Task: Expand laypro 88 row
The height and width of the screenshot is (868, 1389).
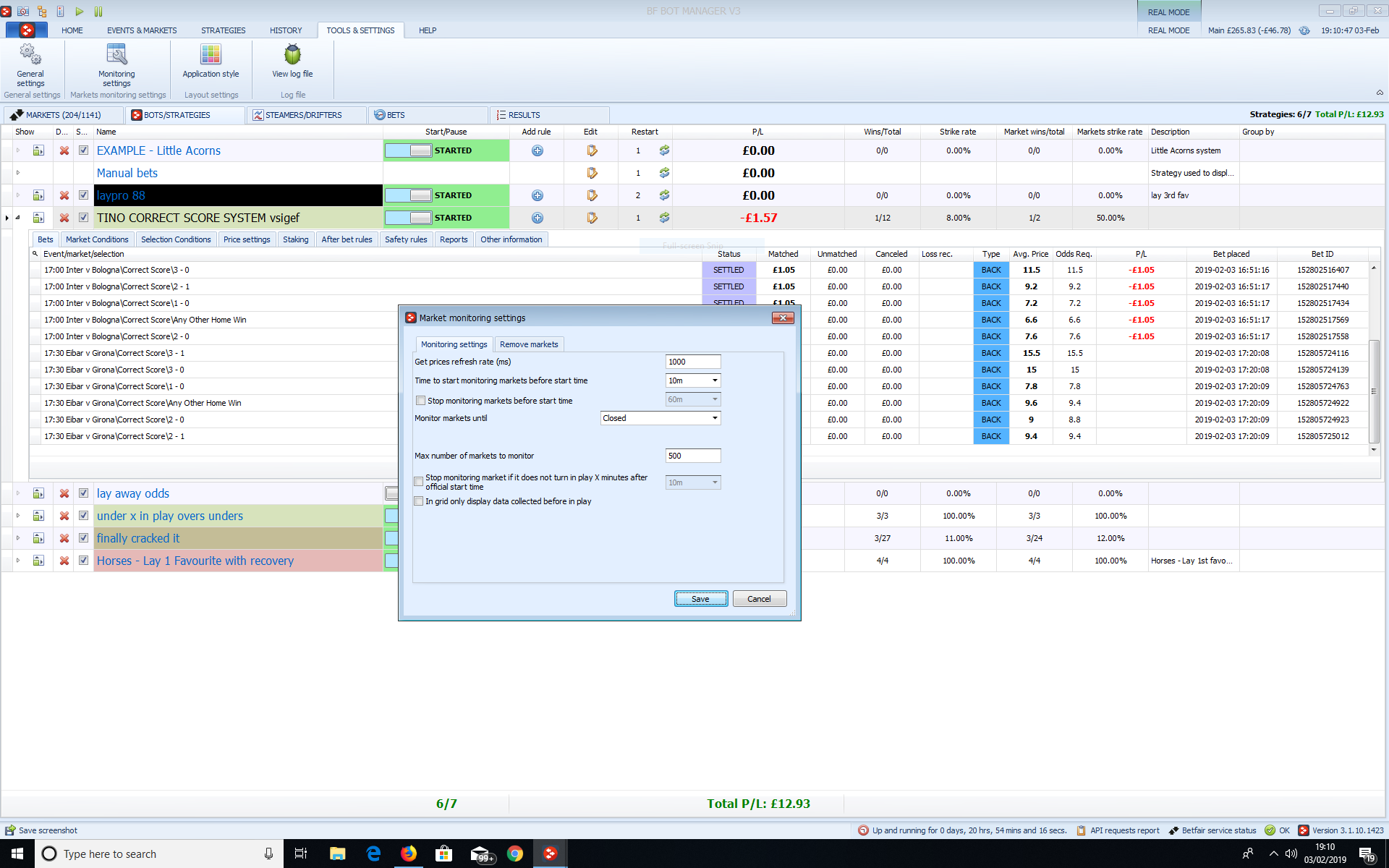Action: [18, 195]
